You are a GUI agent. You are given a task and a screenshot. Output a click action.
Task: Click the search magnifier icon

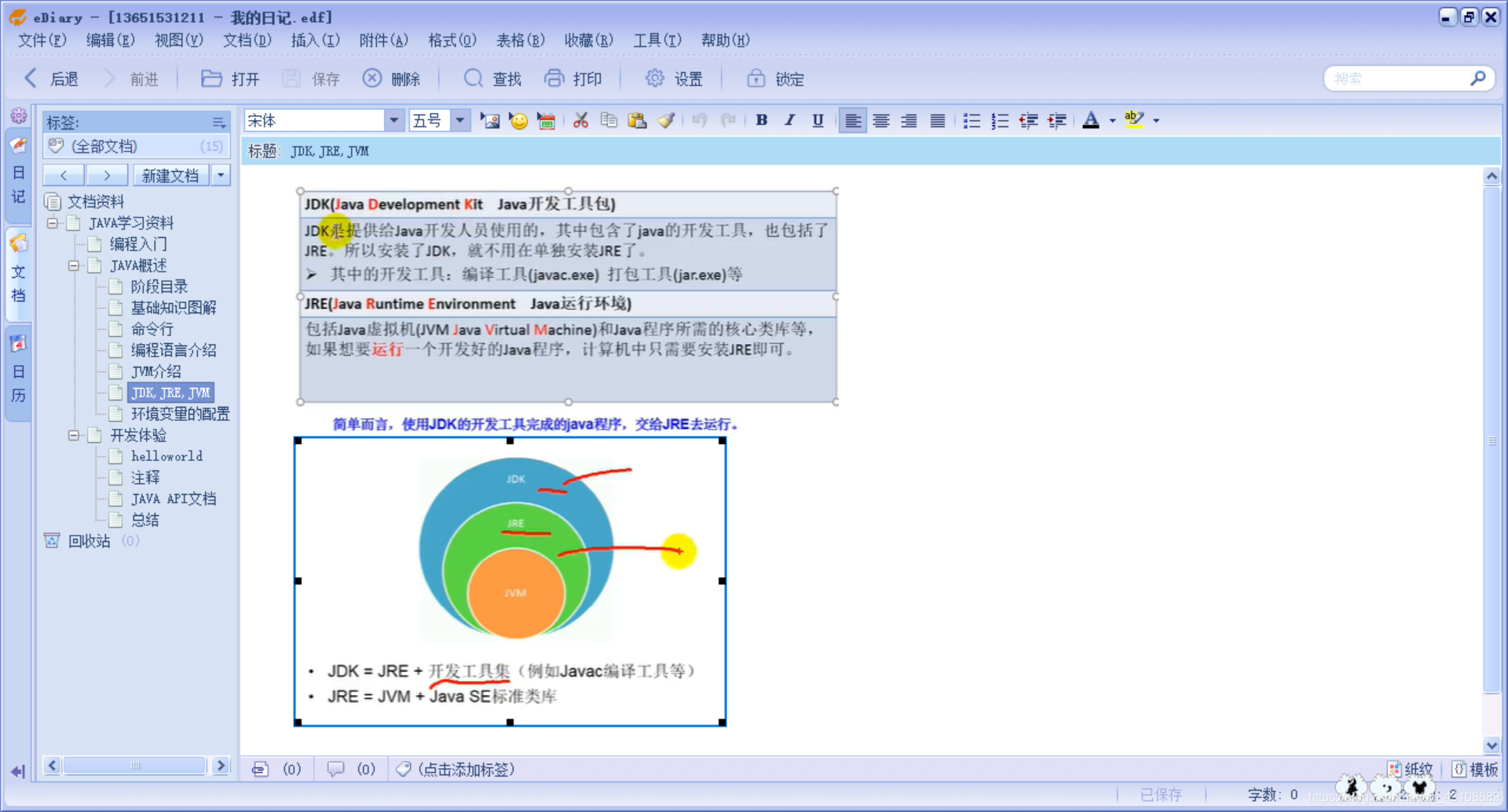point(1478,79)
